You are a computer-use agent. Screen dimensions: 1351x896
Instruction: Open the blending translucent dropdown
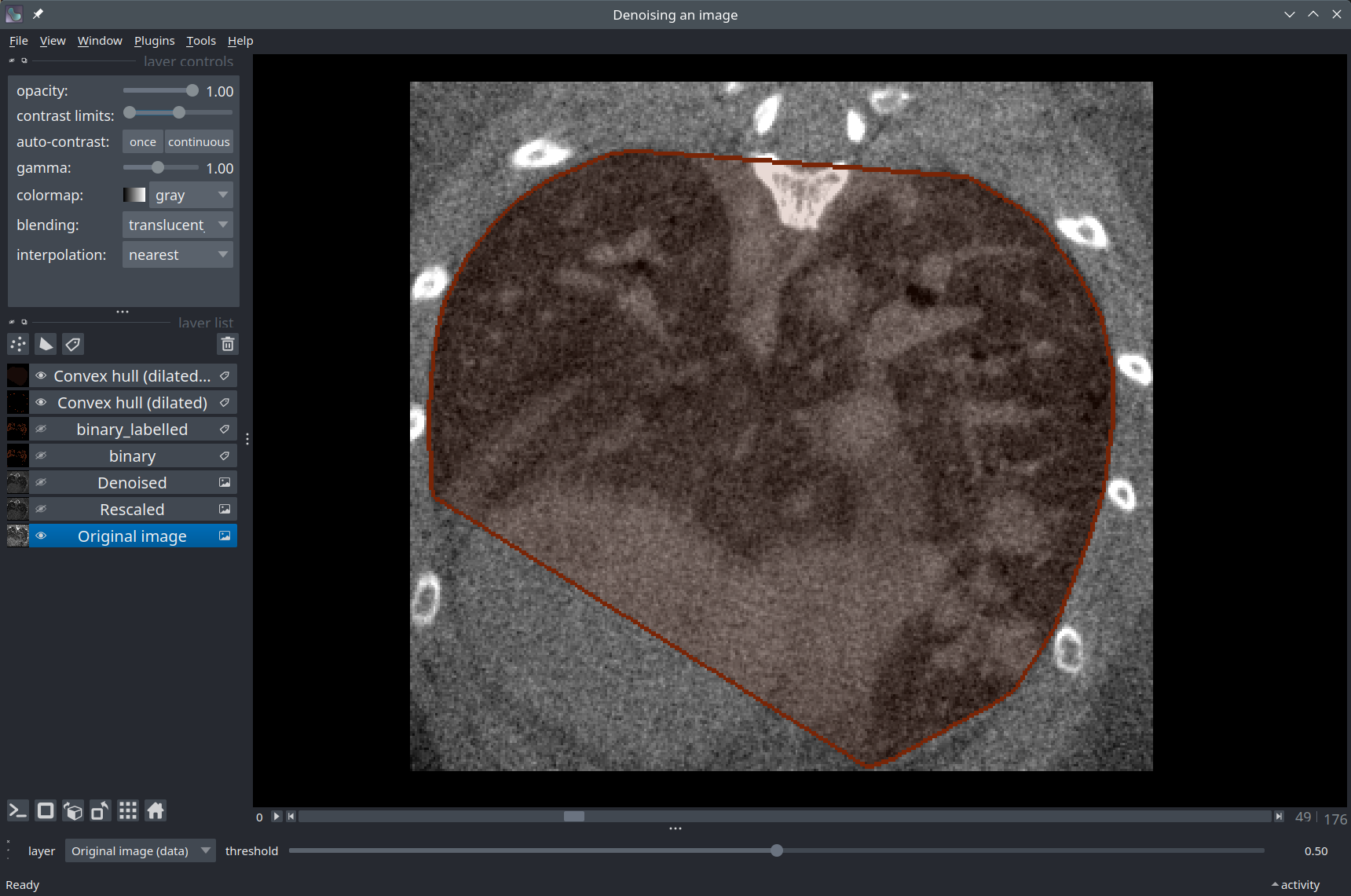[178, 225]
